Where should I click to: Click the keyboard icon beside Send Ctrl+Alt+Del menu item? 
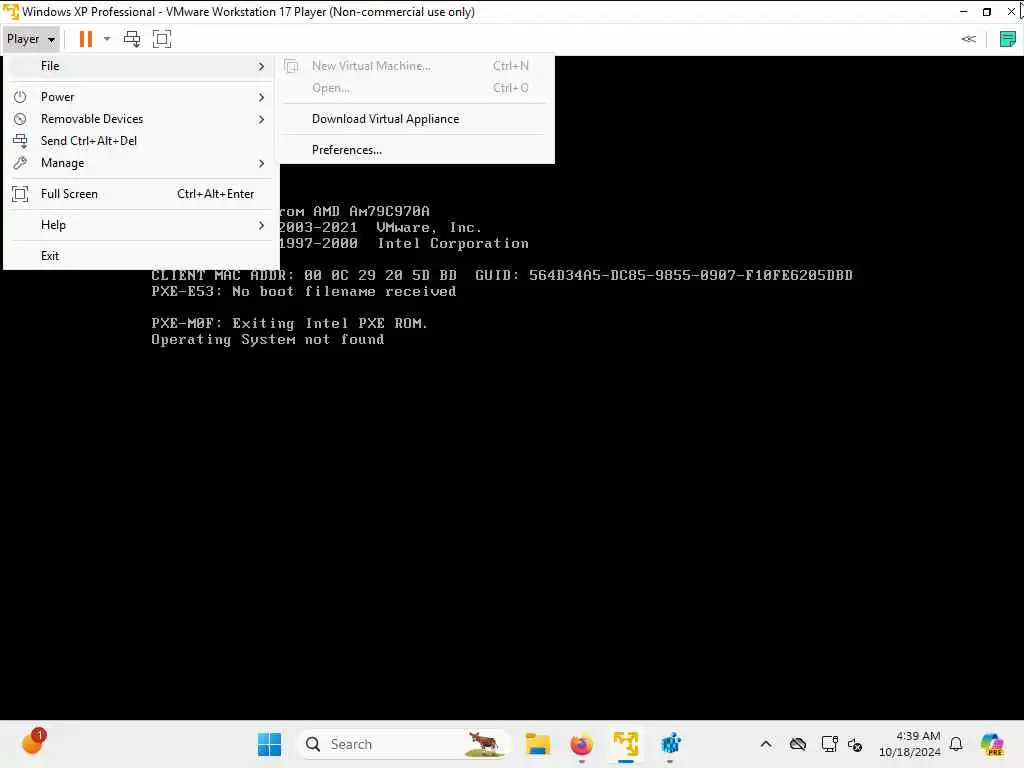[20, 141]
